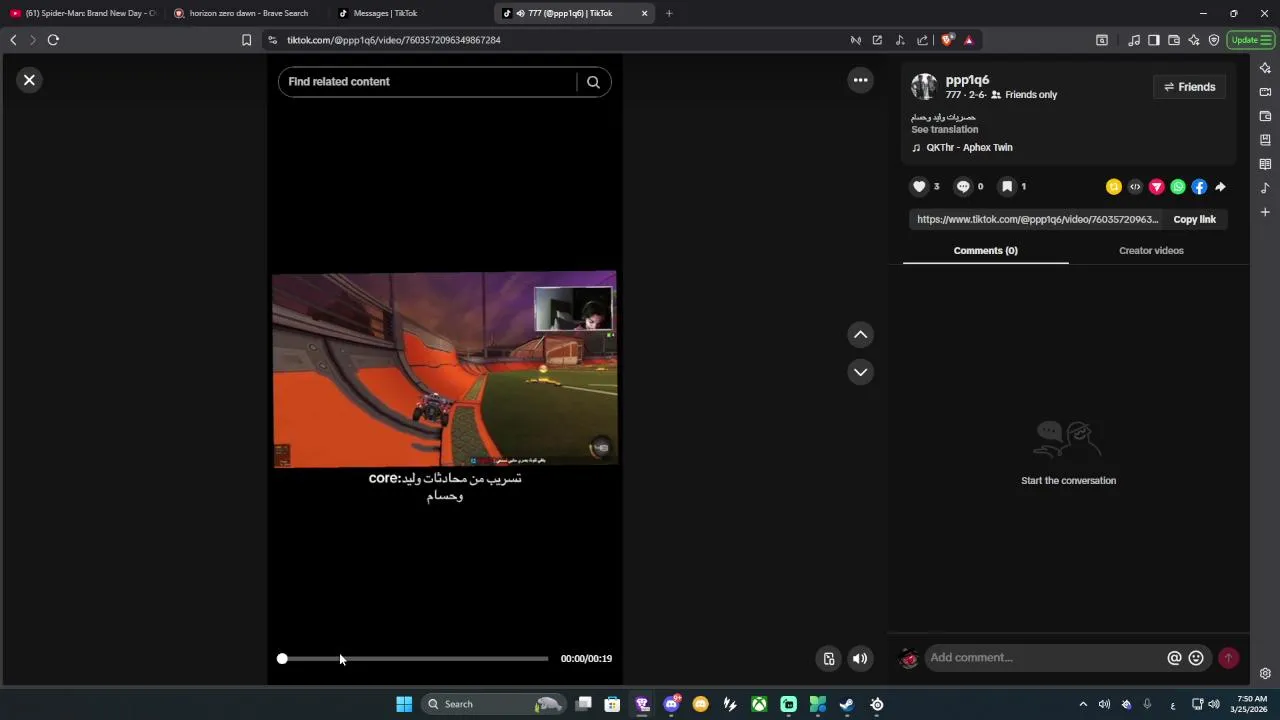Go to next video with down chevron
The image size is (1280, 720).
pos(860,372)
